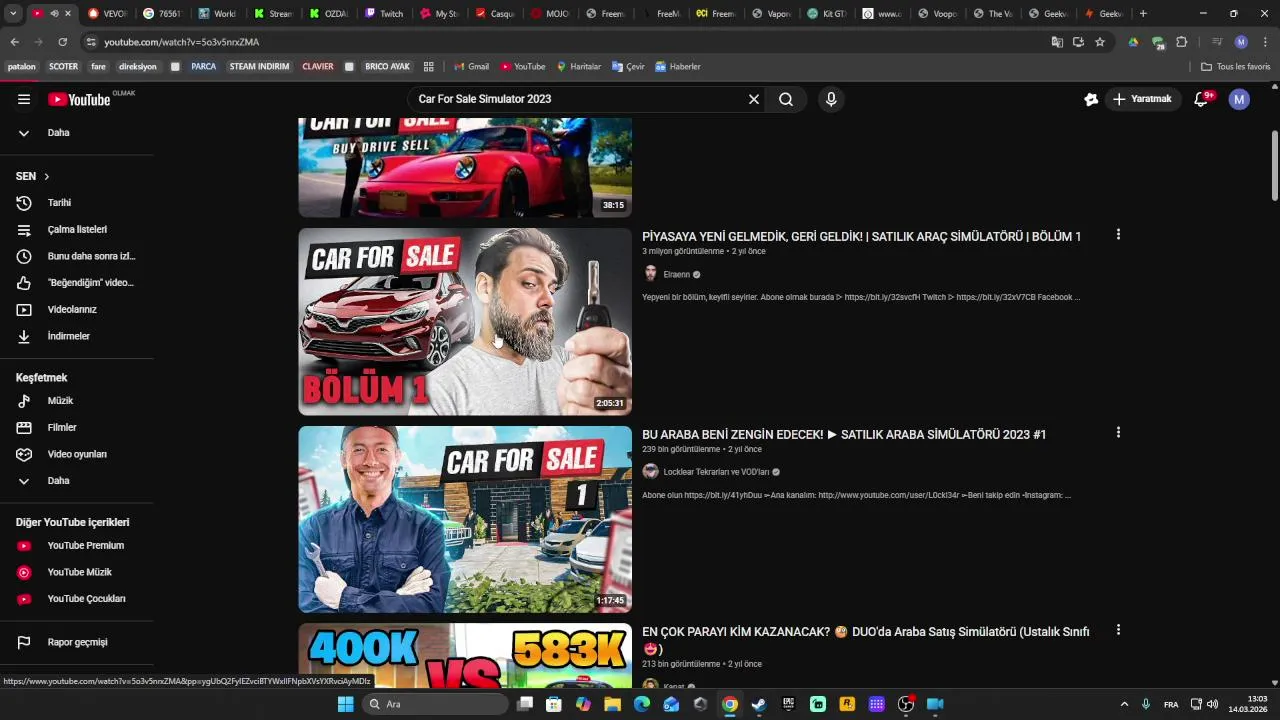Screen dimensions: 1280x720
Task: Expand Daha under Keşfetmek
Action: click(x=58, y=481)
